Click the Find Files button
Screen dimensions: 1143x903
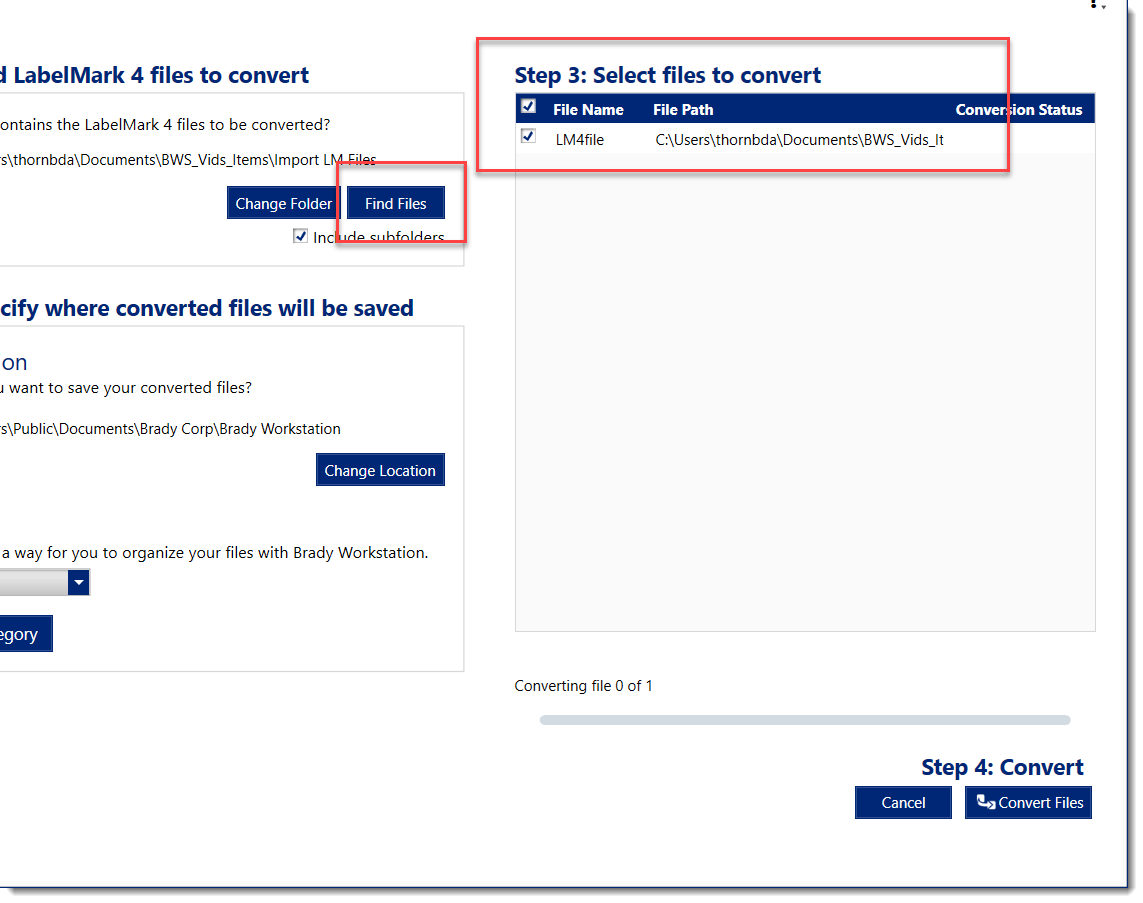[394, 202]
